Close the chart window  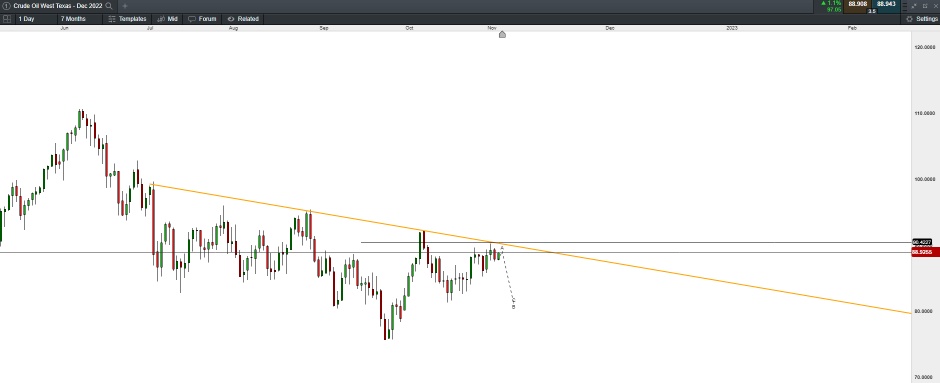(x=935, y=5)
